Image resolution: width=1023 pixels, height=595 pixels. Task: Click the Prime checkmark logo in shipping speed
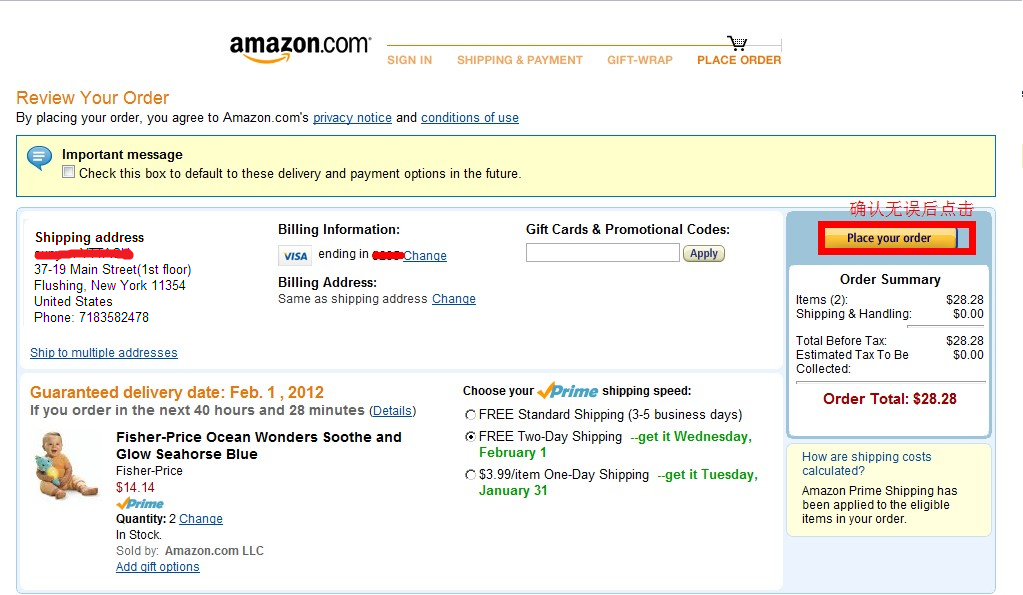click(567, 390)
